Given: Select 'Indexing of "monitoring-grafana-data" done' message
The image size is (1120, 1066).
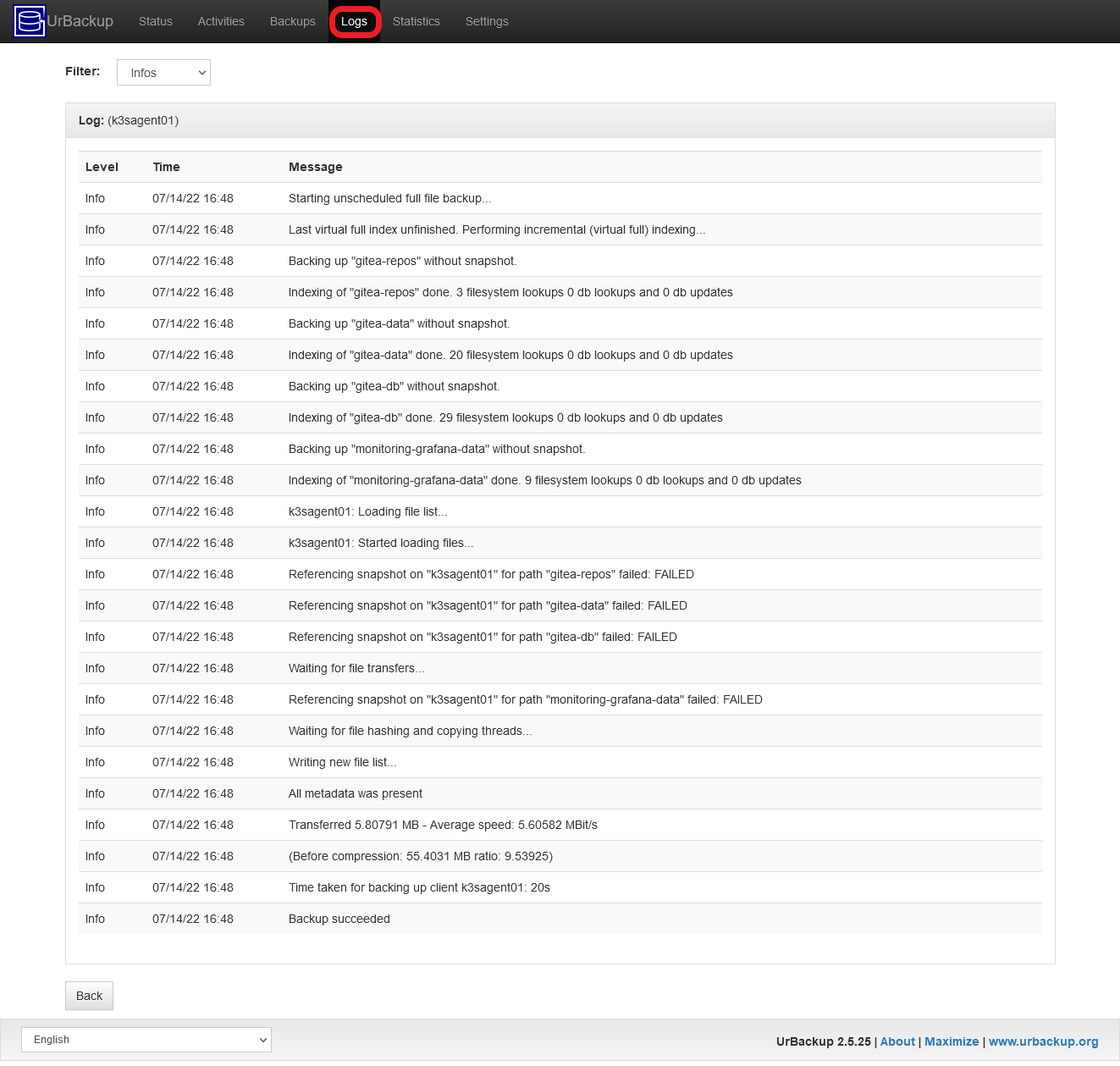Looking at the screenshot, I should 545,480.
